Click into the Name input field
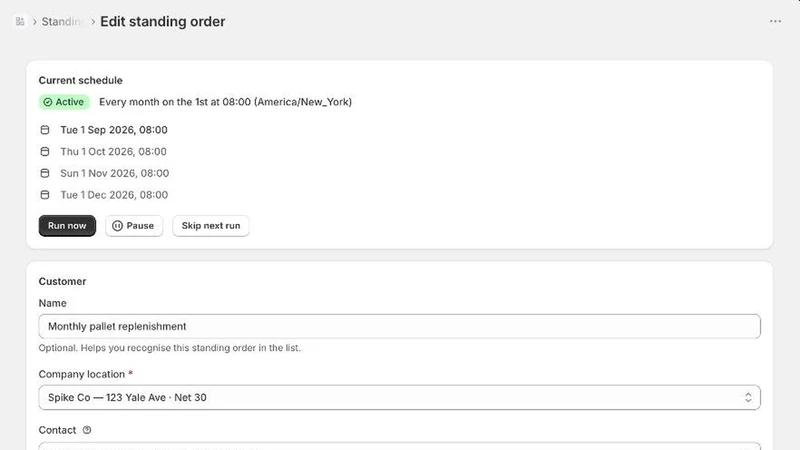Image resolution: width=800 pixels, height=450 pixels. click(399, 326)
